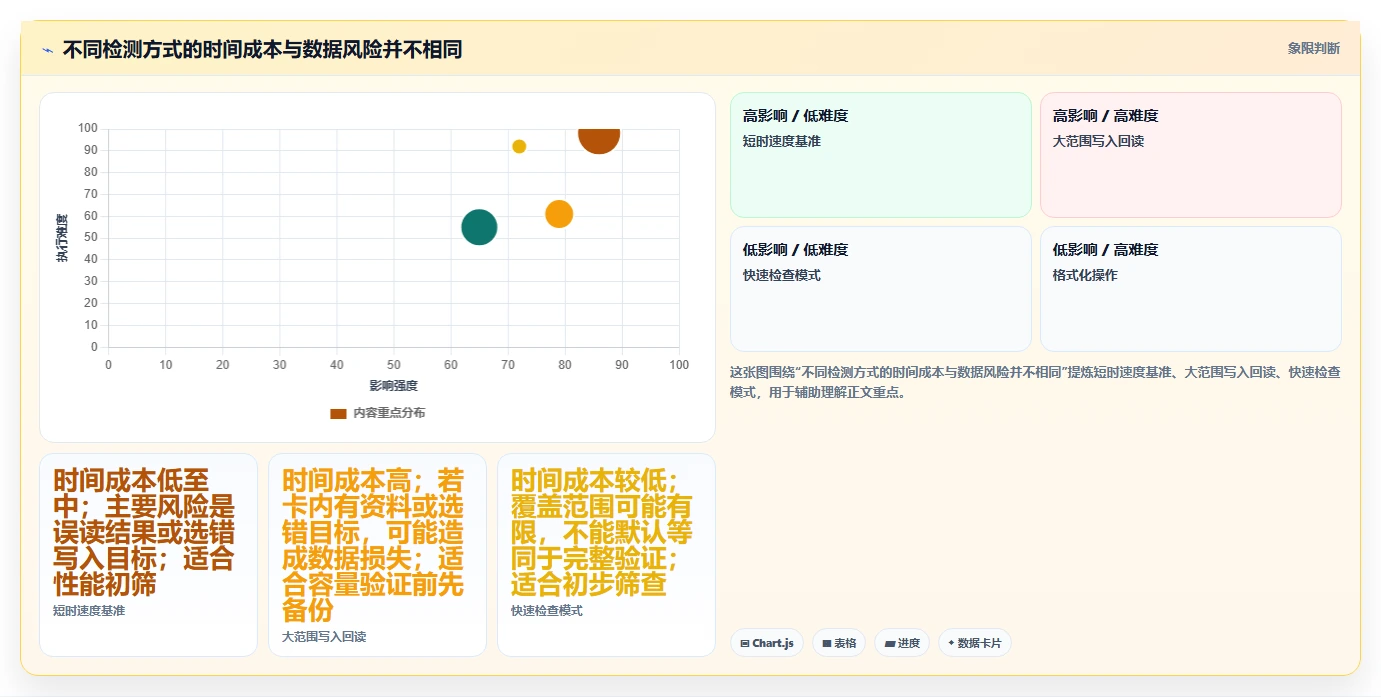Open the 高影响 / 低难度 quadrant card

coord(880,155)
